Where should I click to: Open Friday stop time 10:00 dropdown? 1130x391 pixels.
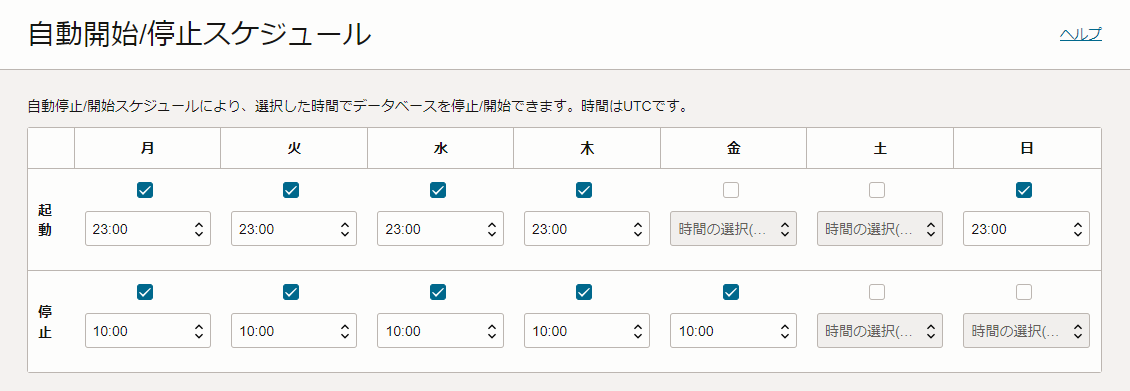(x=734, y=331)
